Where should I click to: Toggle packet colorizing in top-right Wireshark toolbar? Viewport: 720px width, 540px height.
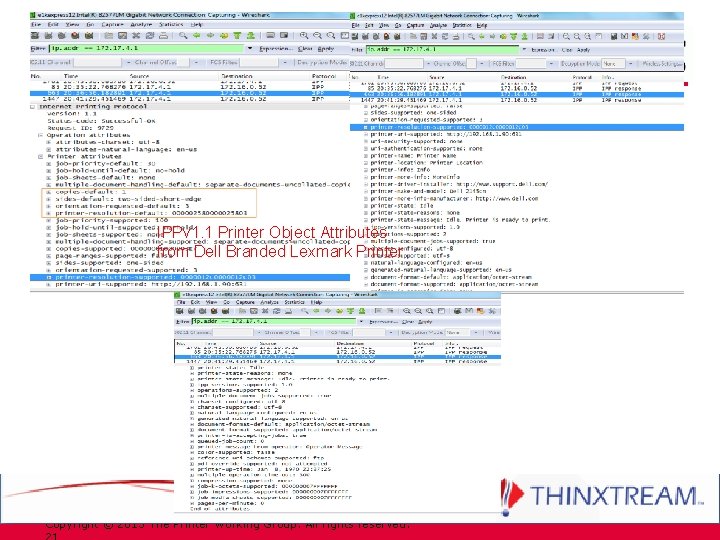coord(540,37)
